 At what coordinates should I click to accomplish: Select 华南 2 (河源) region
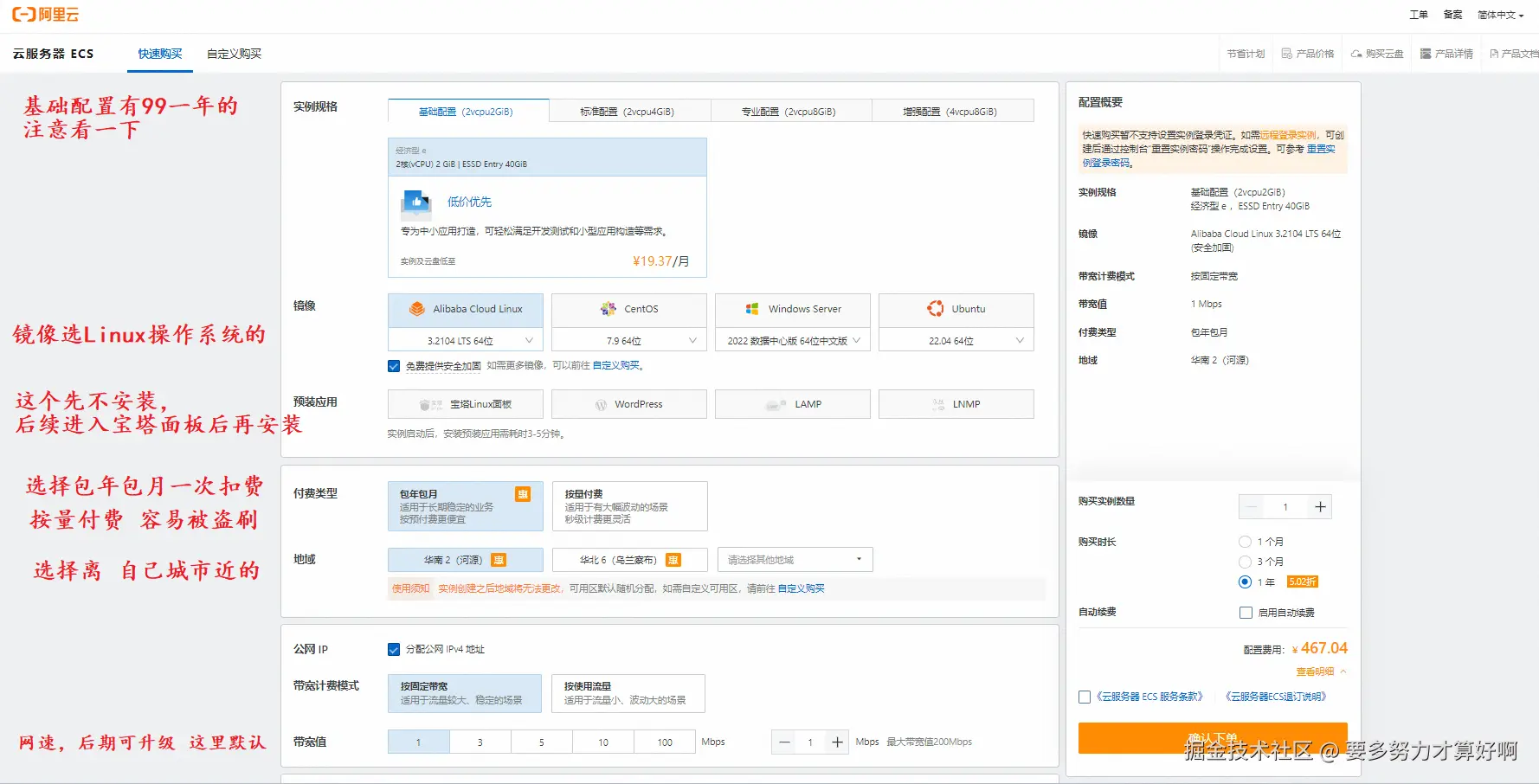click(x=466, y=560)
